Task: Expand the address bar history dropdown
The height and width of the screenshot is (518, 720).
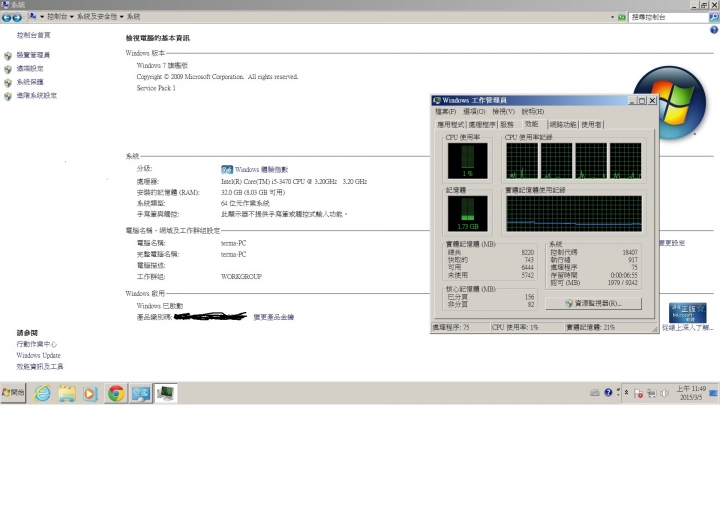Action: tap(612, 17)
